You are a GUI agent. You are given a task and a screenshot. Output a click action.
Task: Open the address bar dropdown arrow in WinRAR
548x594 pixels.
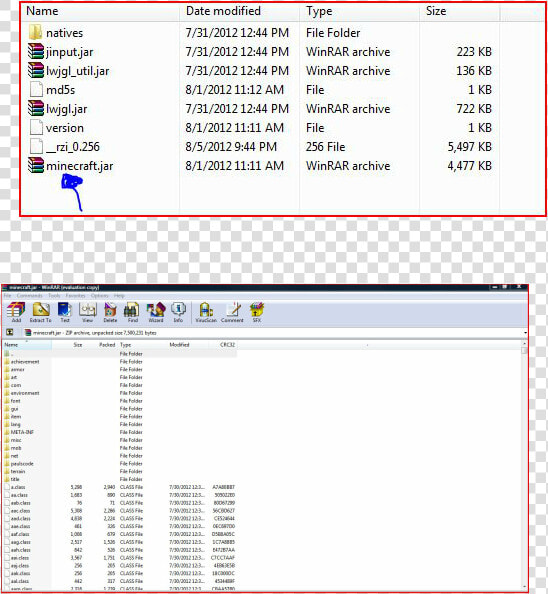point(525,333)
